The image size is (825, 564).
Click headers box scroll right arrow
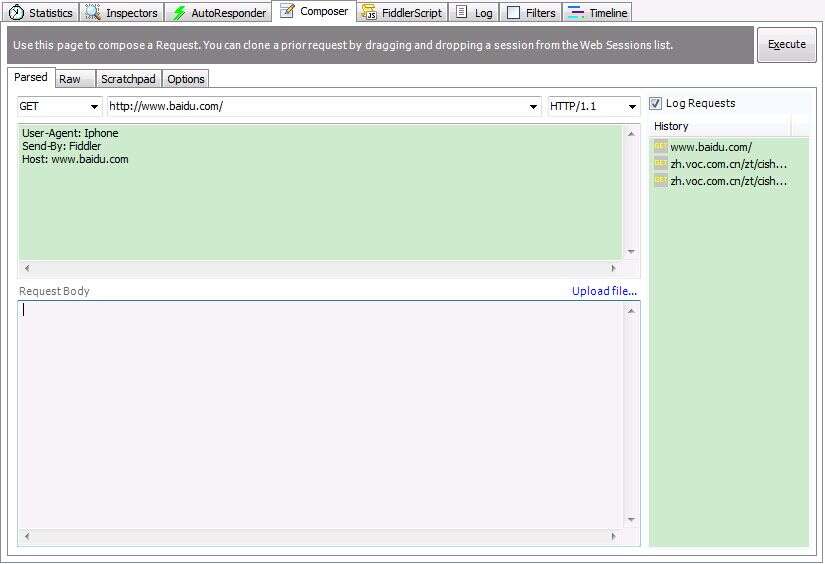tap(613, 268)
